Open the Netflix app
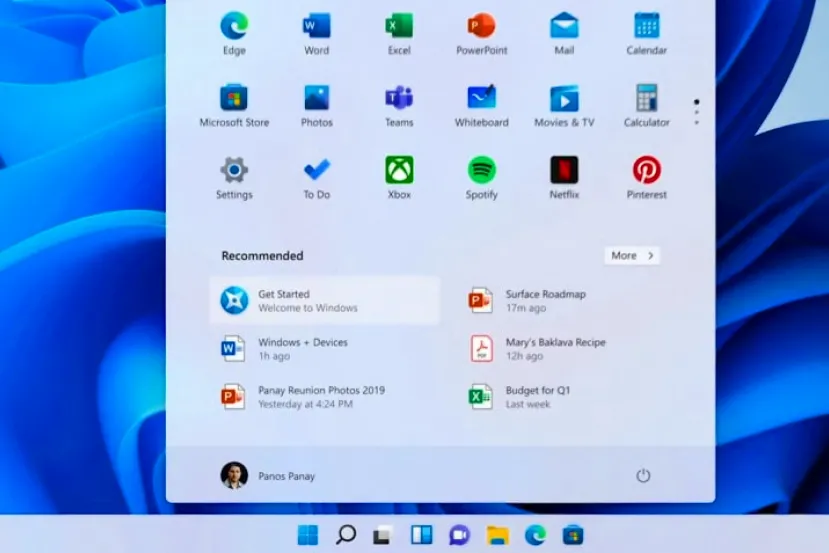The width and height of the screenshot is (829, 553). pos(564,178)
